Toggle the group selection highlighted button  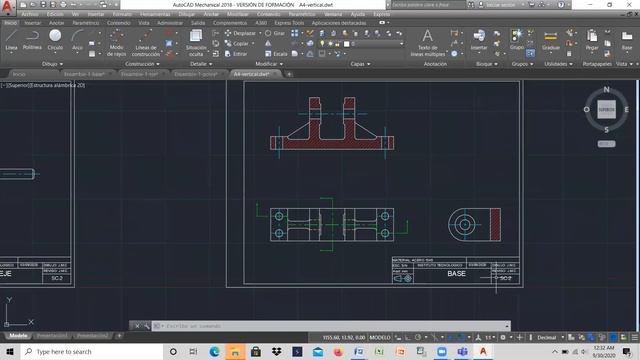click(x=530, y=53)
